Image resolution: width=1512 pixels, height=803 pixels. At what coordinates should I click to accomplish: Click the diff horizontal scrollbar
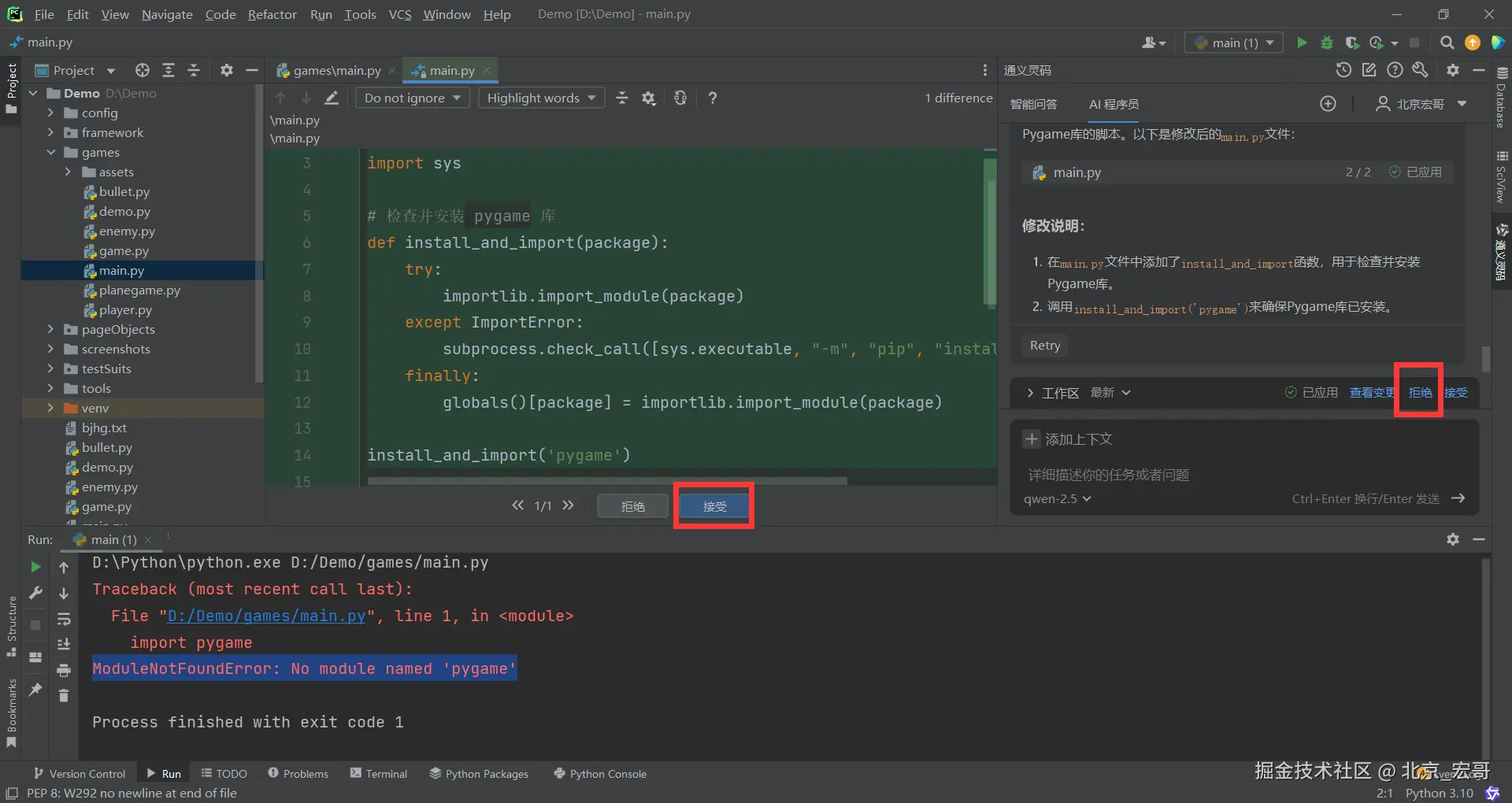[x=607, y=480]
